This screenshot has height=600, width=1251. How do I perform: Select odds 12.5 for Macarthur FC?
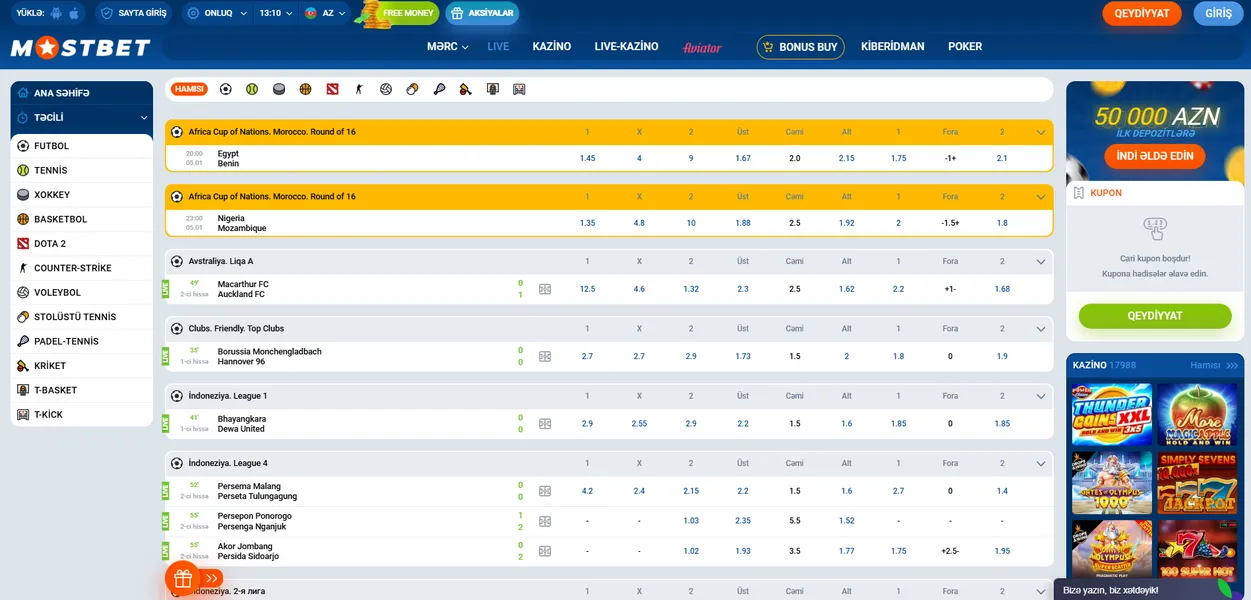[587, 289]
